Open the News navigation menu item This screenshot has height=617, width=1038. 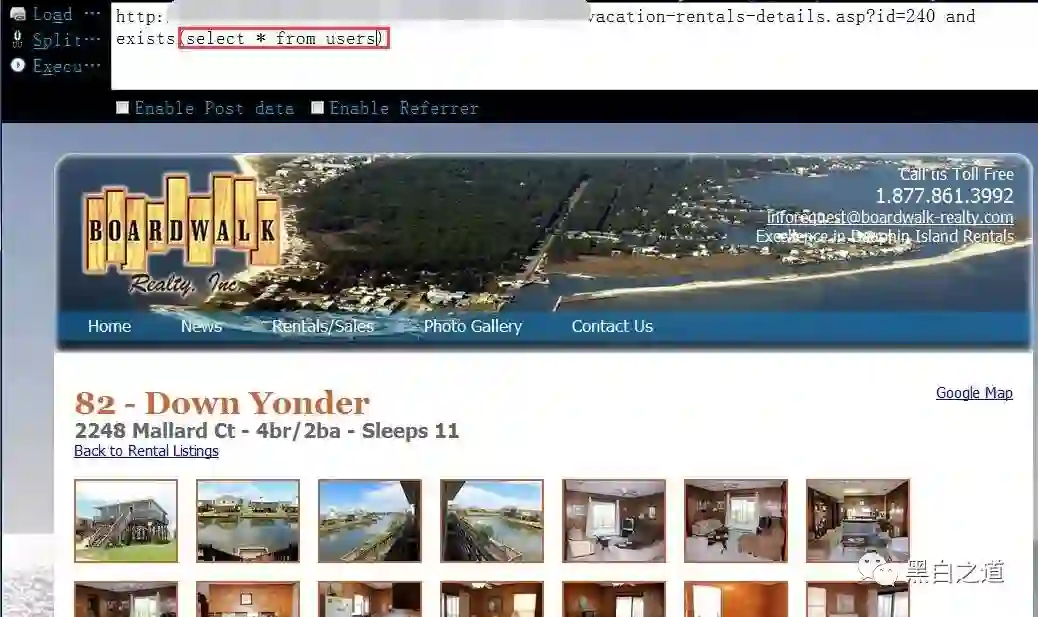tap(201, 326)
